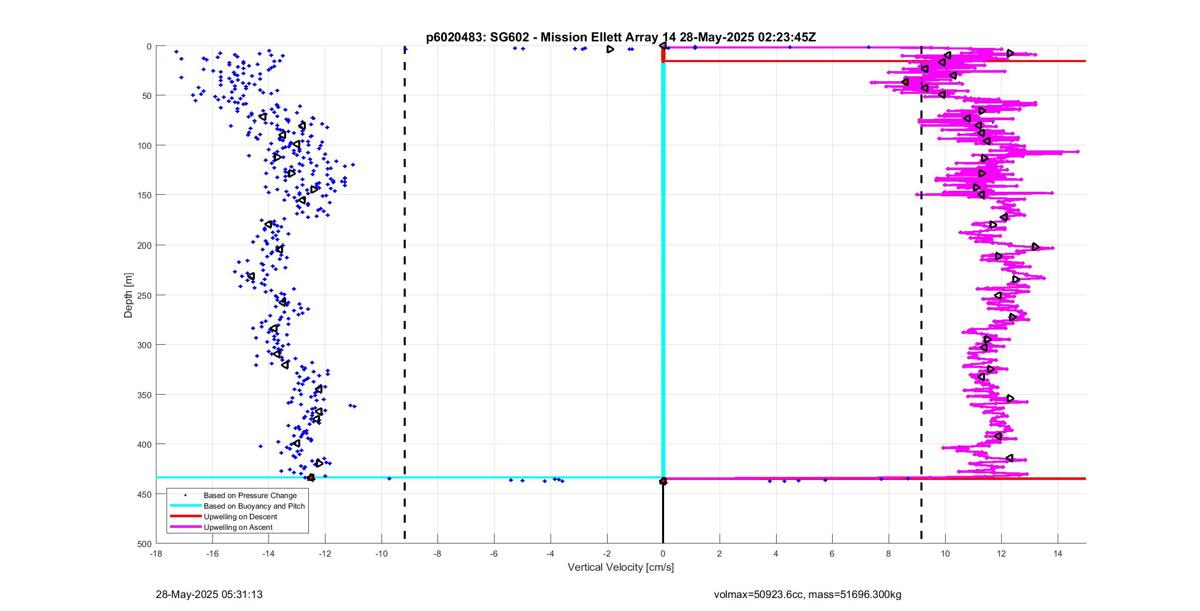Click the '300' tick on the depth axis

point(143,345)
